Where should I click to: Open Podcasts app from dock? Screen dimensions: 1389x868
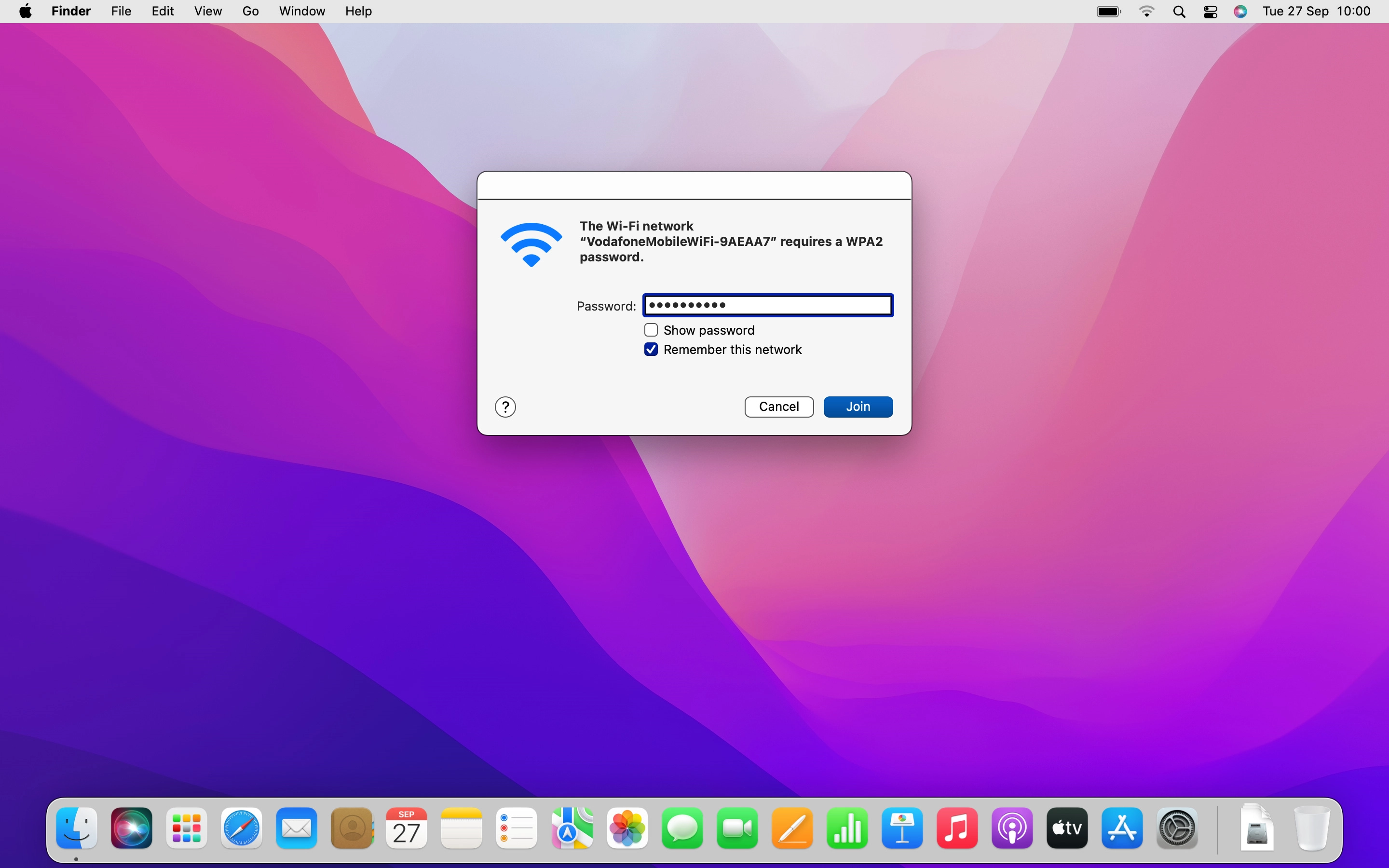click(x=1012, y=828)
